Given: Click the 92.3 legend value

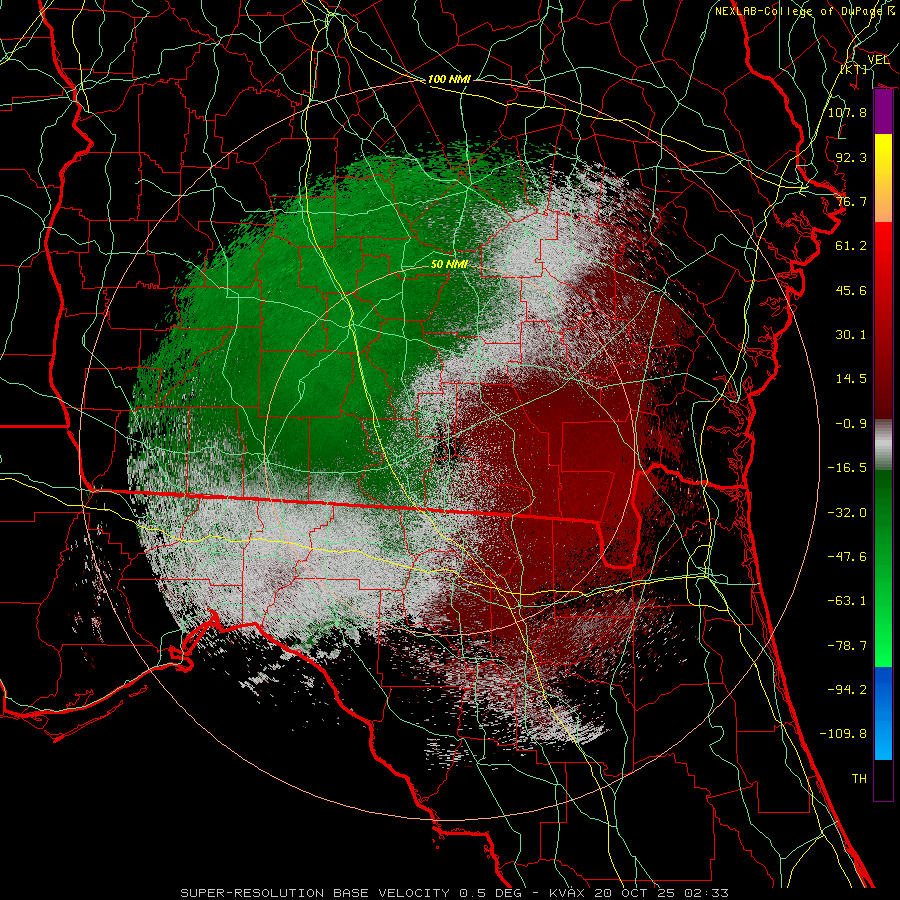Looking at the screenshot, I should point(851,157).
